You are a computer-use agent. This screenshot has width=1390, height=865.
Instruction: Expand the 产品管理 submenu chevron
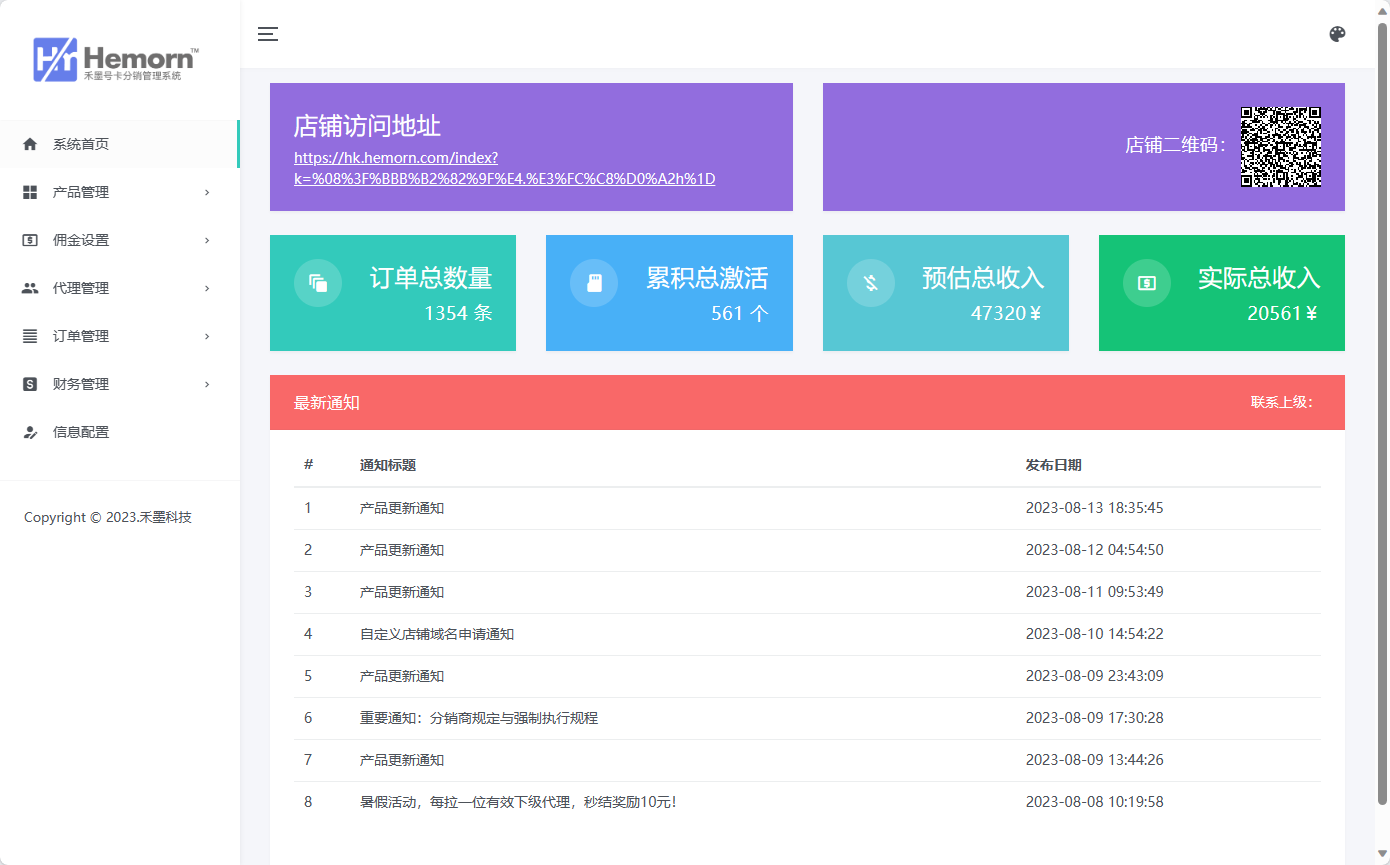tap(207, 192)
